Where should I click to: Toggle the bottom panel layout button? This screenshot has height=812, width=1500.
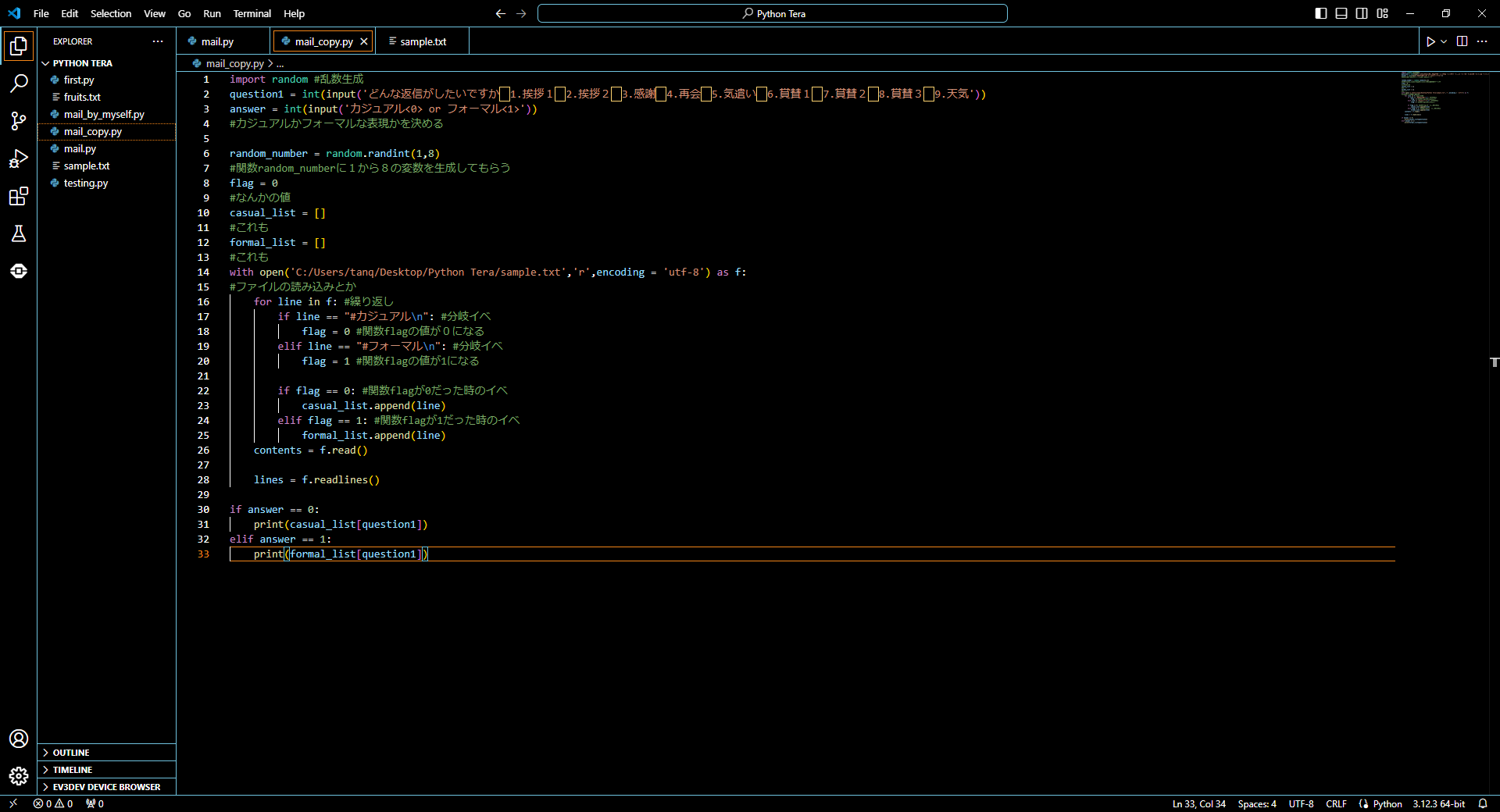point(1341,13)
